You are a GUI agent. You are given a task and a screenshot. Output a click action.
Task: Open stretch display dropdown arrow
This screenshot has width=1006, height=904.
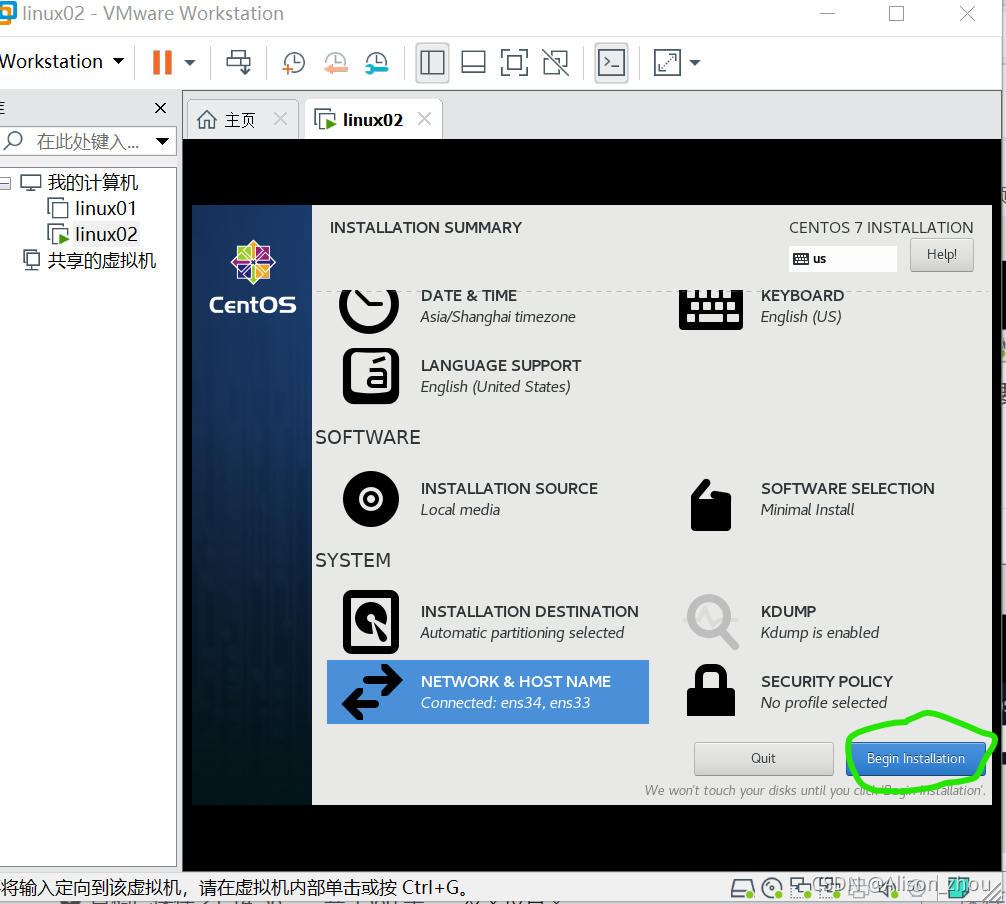(x=695, y=63)
